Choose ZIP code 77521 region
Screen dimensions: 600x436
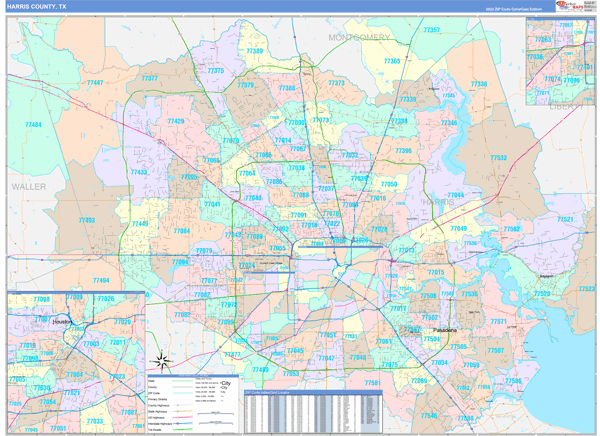566,219
